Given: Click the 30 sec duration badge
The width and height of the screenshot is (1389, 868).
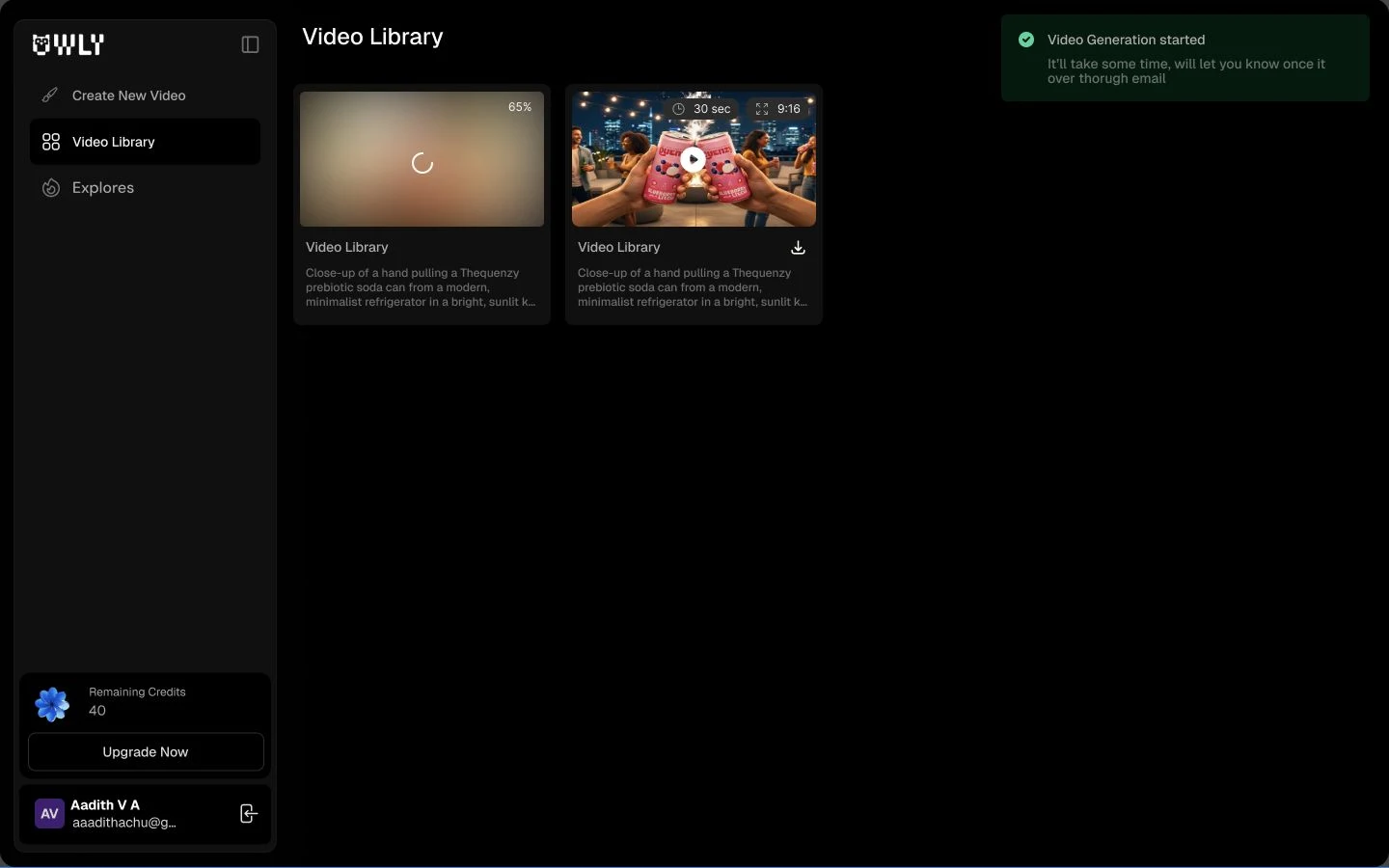Looking at the screenshot, I should pyautogui.click(x=702, y=109).
